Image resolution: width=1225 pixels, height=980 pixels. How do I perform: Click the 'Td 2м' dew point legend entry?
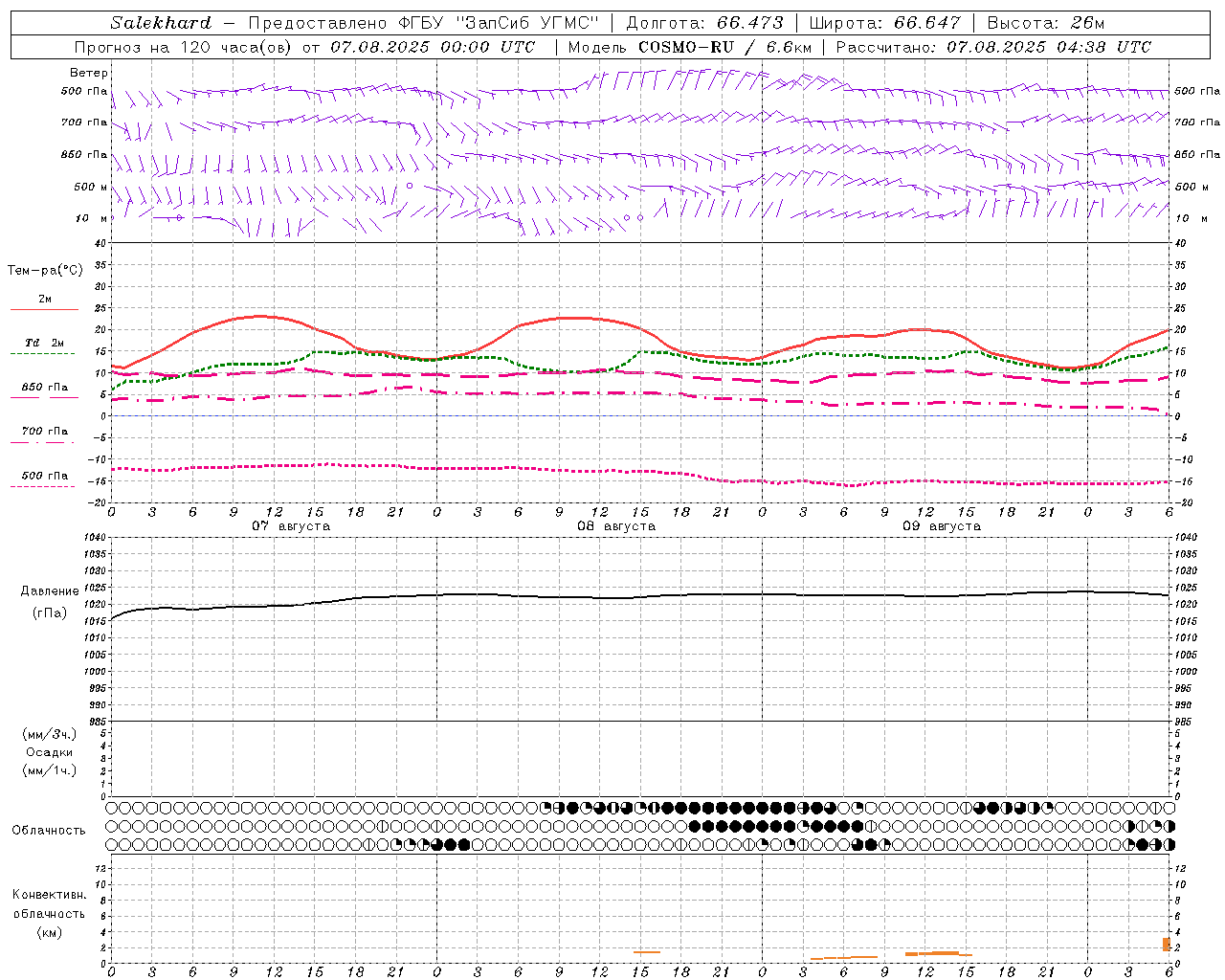coord(45,343)
